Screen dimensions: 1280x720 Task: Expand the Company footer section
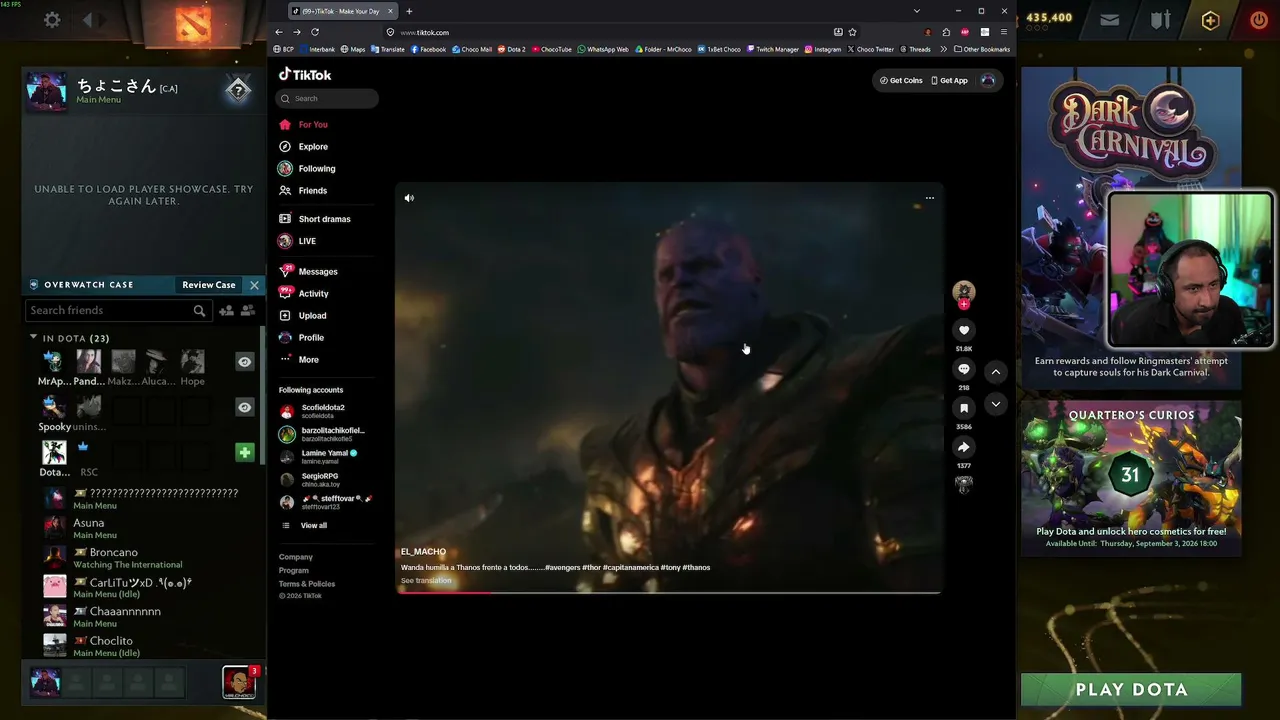tap(296, 557)
